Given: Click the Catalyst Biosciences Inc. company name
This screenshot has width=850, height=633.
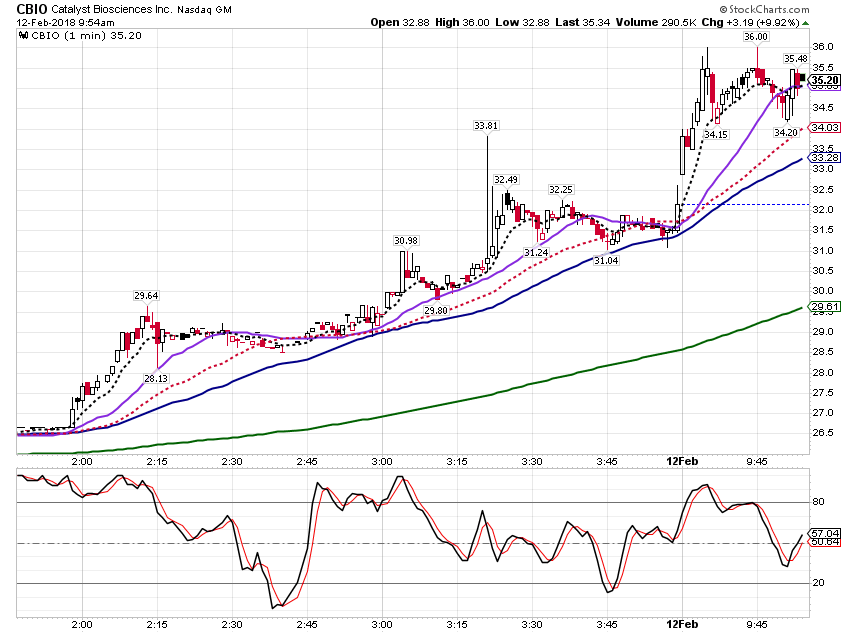Looking at the screenshot, I should (x=112, y=10).
